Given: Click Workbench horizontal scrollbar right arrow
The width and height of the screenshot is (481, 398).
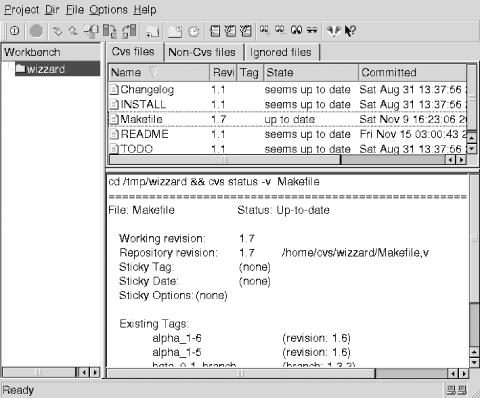Looking at the screenshot, I should pos(95,372).
